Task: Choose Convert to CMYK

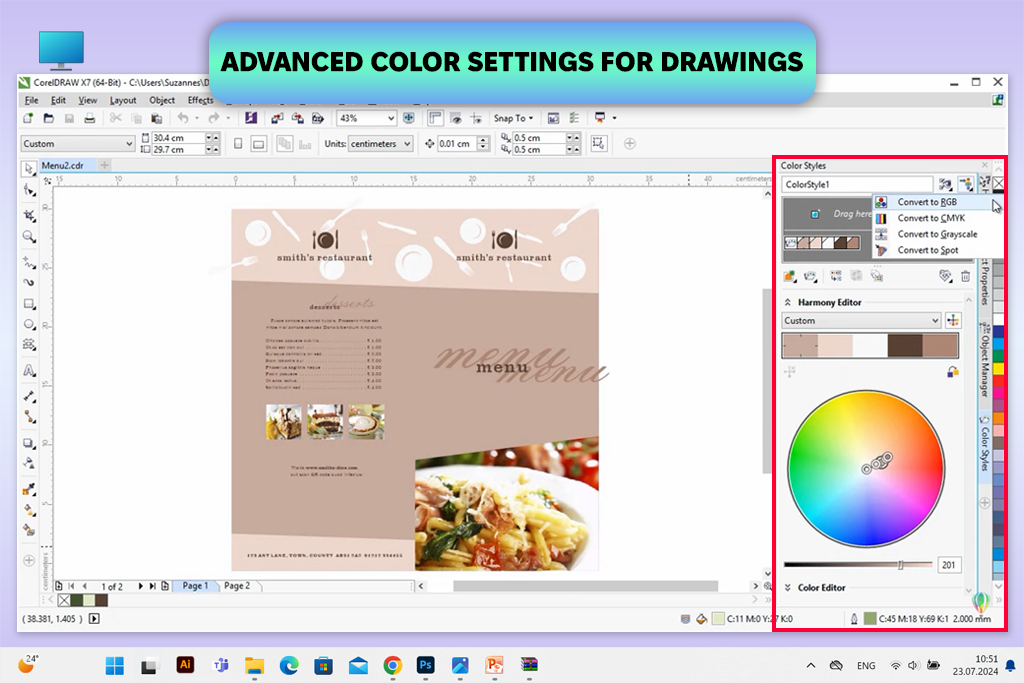Action: tap(938, 218)
